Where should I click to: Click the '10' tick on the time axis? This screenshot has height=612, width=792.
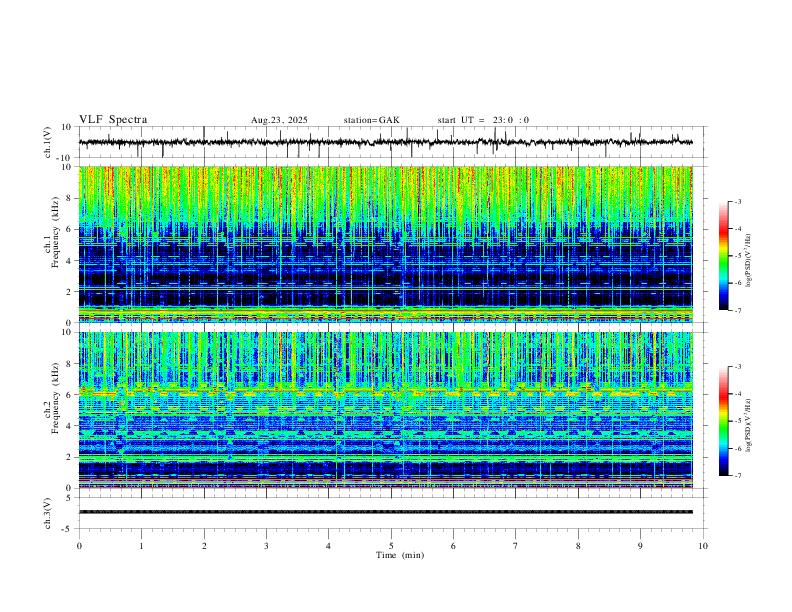tap(703, 546)
